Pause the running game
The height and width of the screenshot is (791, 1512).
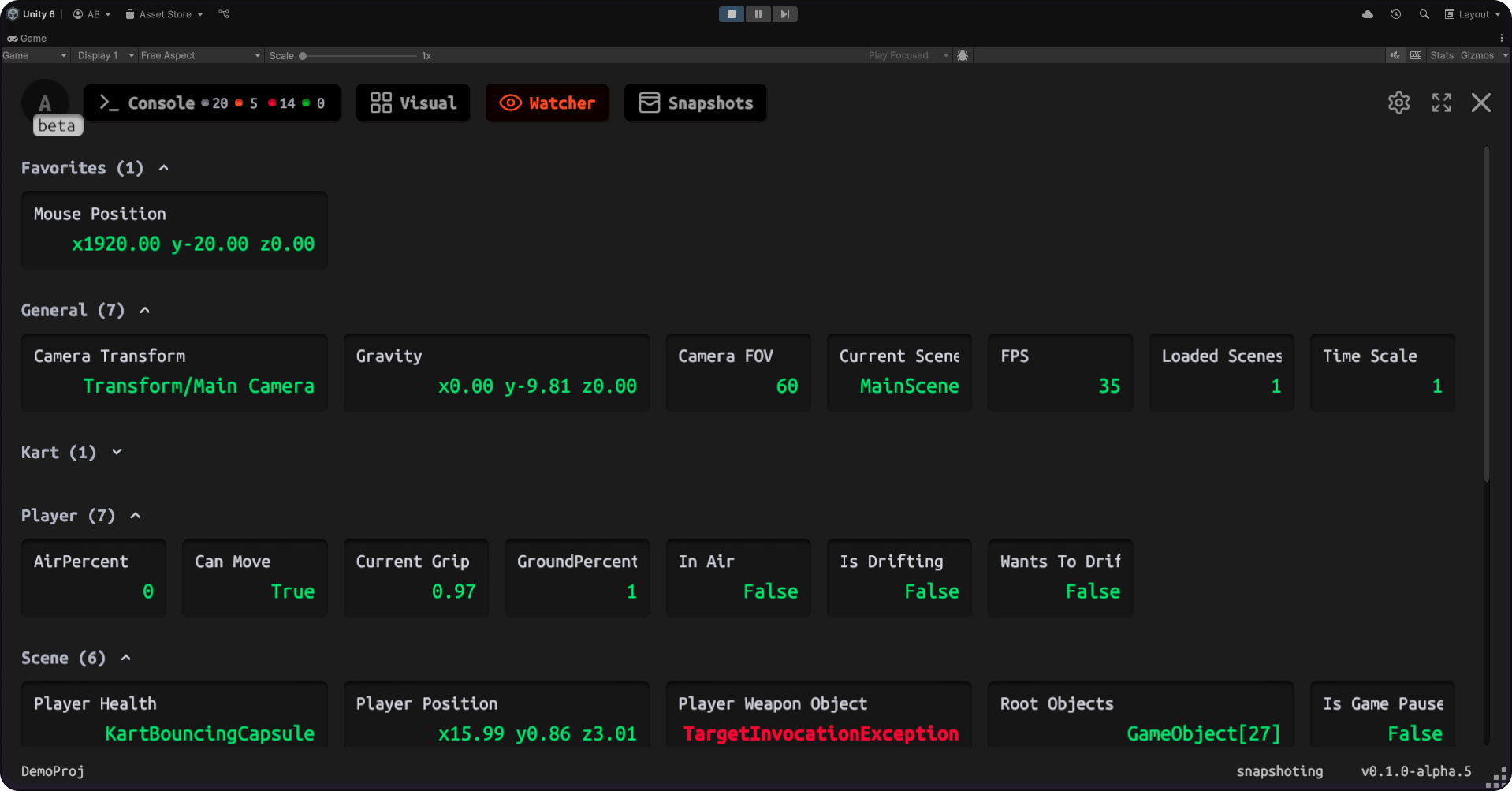[758, 14]
